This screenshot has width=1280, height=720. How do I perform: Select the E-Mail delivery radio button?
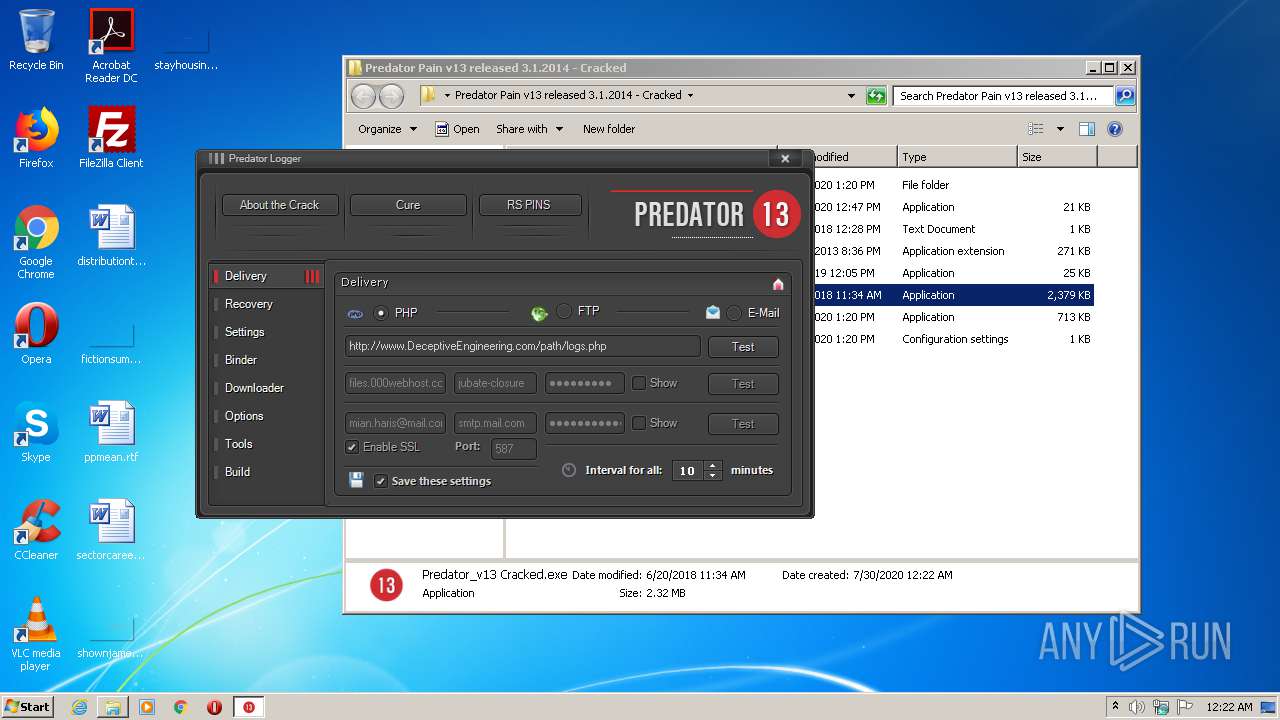tap(734, 313)
